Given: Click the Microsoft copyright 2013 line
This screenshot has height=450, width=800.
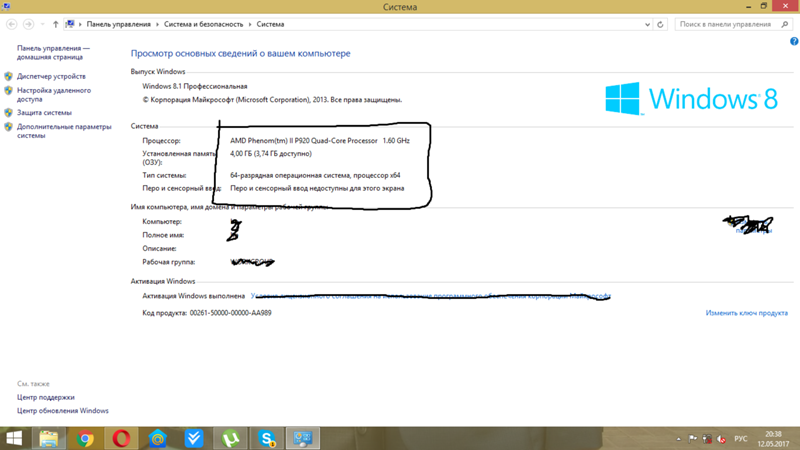Looking at the screenshot, I should 272,99.
